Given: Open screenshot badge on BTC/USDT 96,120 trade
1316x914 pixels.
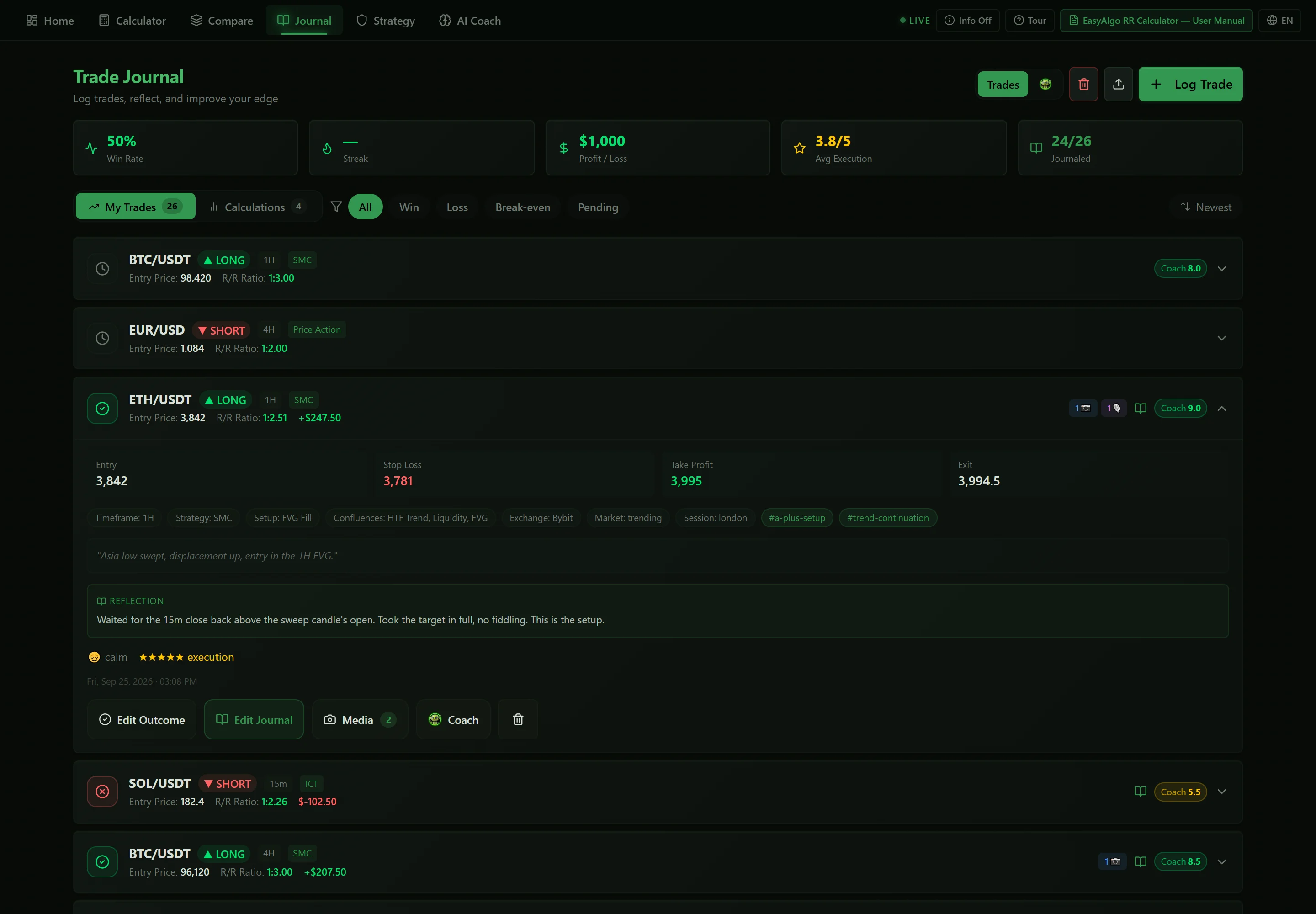Looking at the screenshot, I should (x=1112, y=861).
